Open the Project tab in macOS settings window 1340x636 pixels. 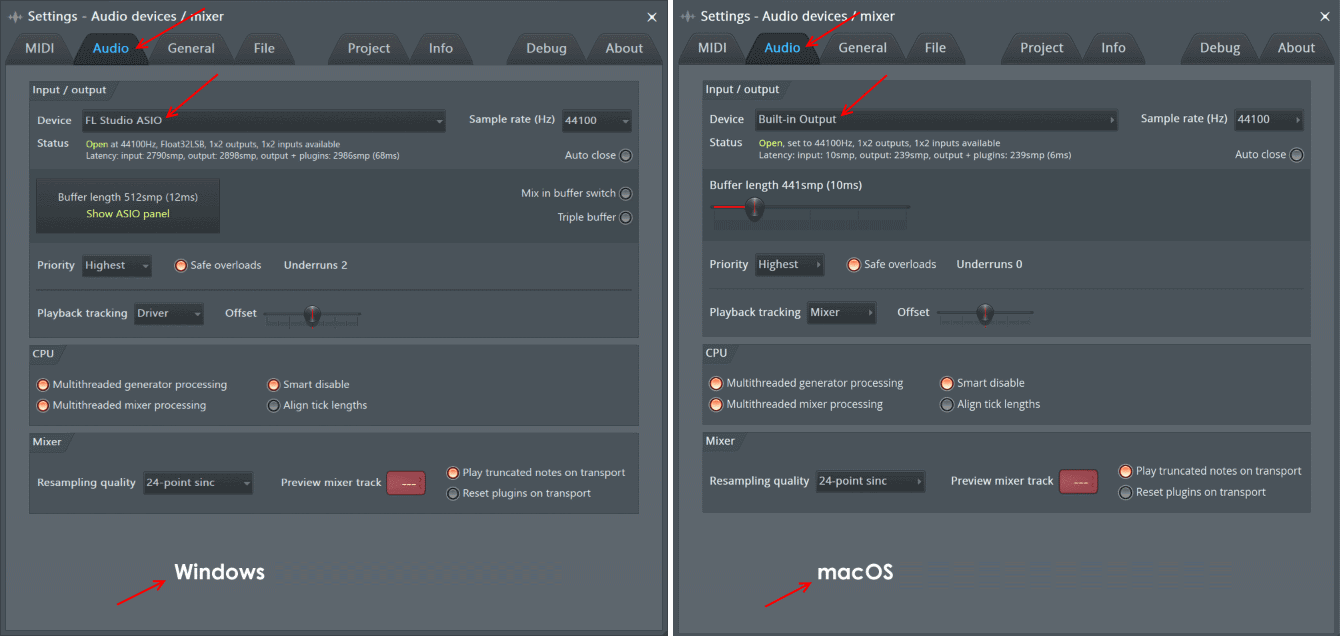[x=1041, y=48]
